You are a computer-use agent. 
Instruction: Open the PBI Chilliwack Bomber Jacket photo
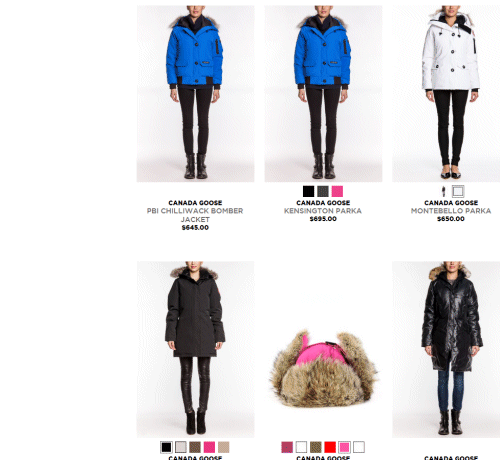pyautogui.click(x=195, y=93)
